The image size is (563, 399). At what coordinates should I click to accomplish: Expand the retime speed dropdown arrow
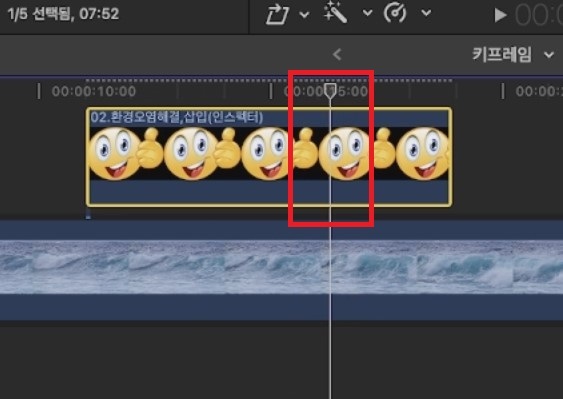tap(426, 13)
